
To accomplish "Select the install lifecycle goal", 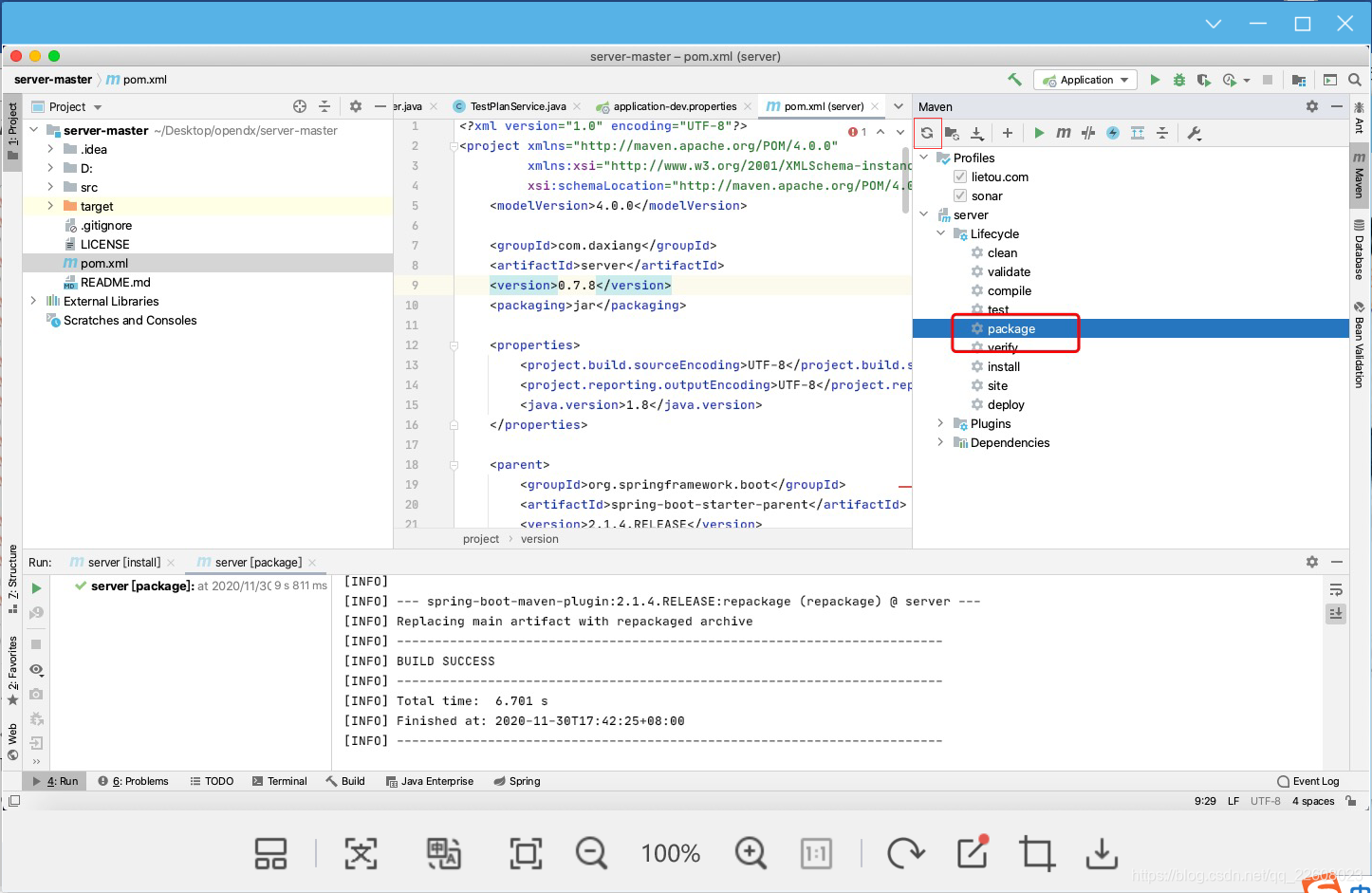I will pos(1003,366).
